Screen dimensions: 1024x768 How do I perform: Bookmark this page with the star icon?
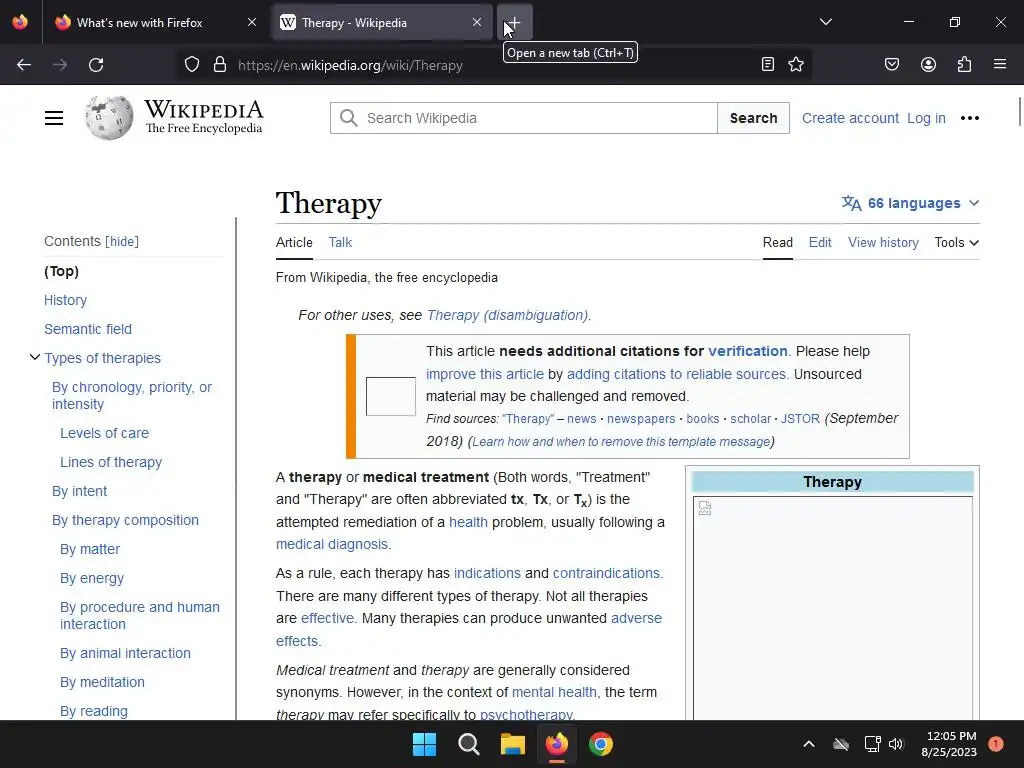(x=795, y=64)
